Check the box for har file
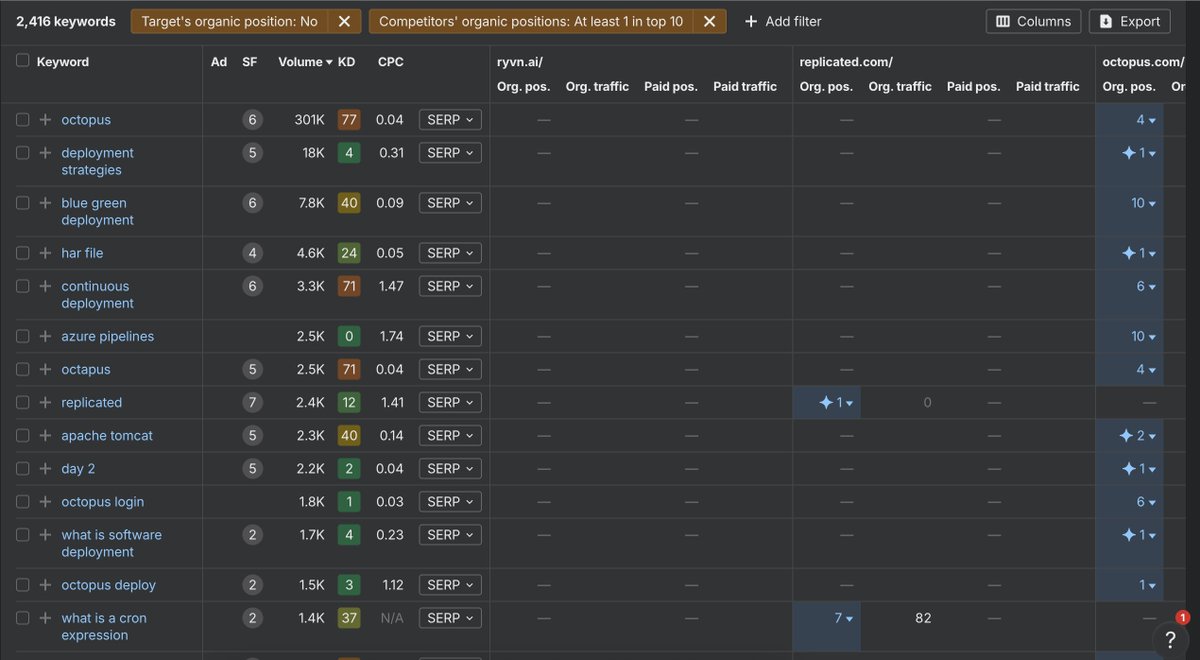This screenshot has height=660, width=1200. (23, 253)
